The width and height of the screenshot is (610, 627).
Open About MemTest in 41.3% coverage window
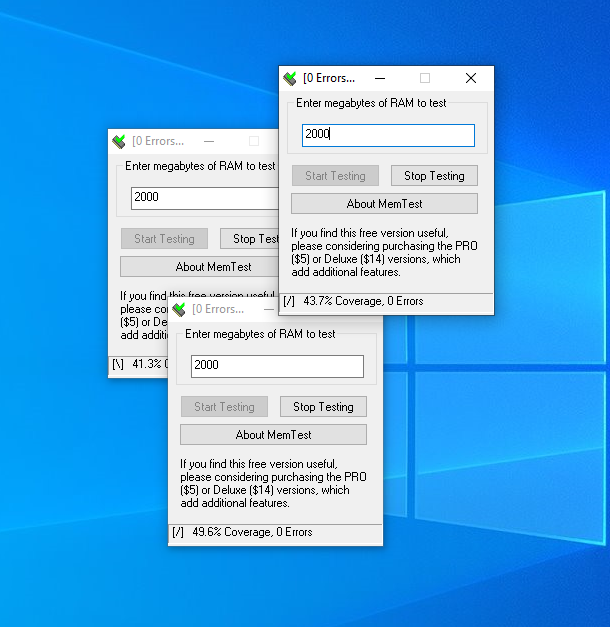click(199, 267)
